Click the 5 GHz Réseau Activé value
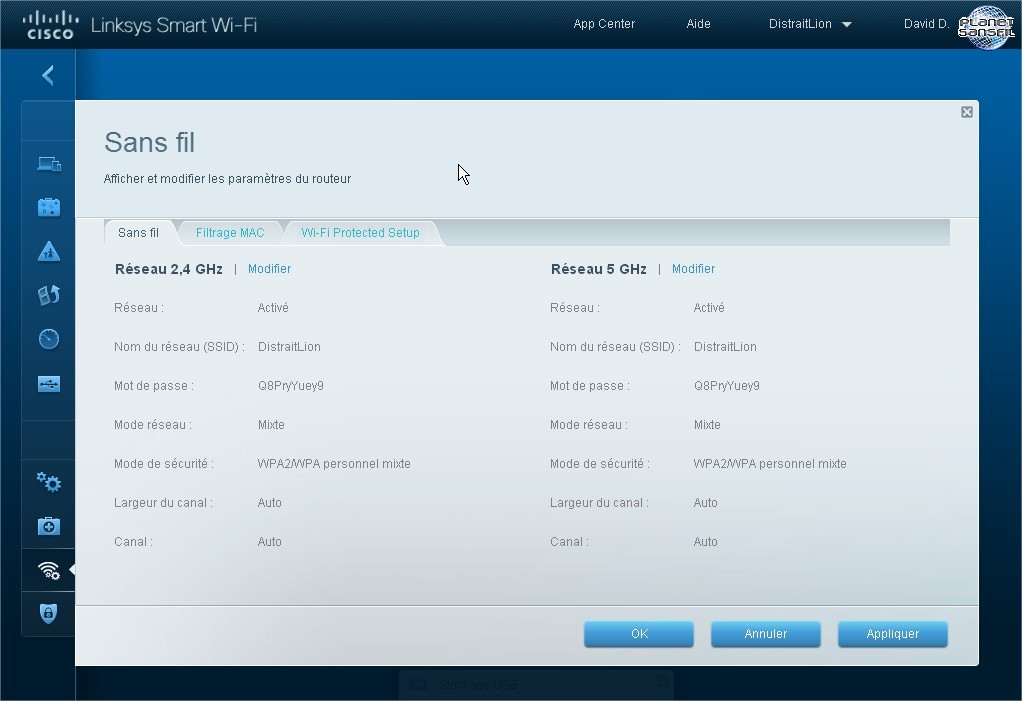 point(709,308)
